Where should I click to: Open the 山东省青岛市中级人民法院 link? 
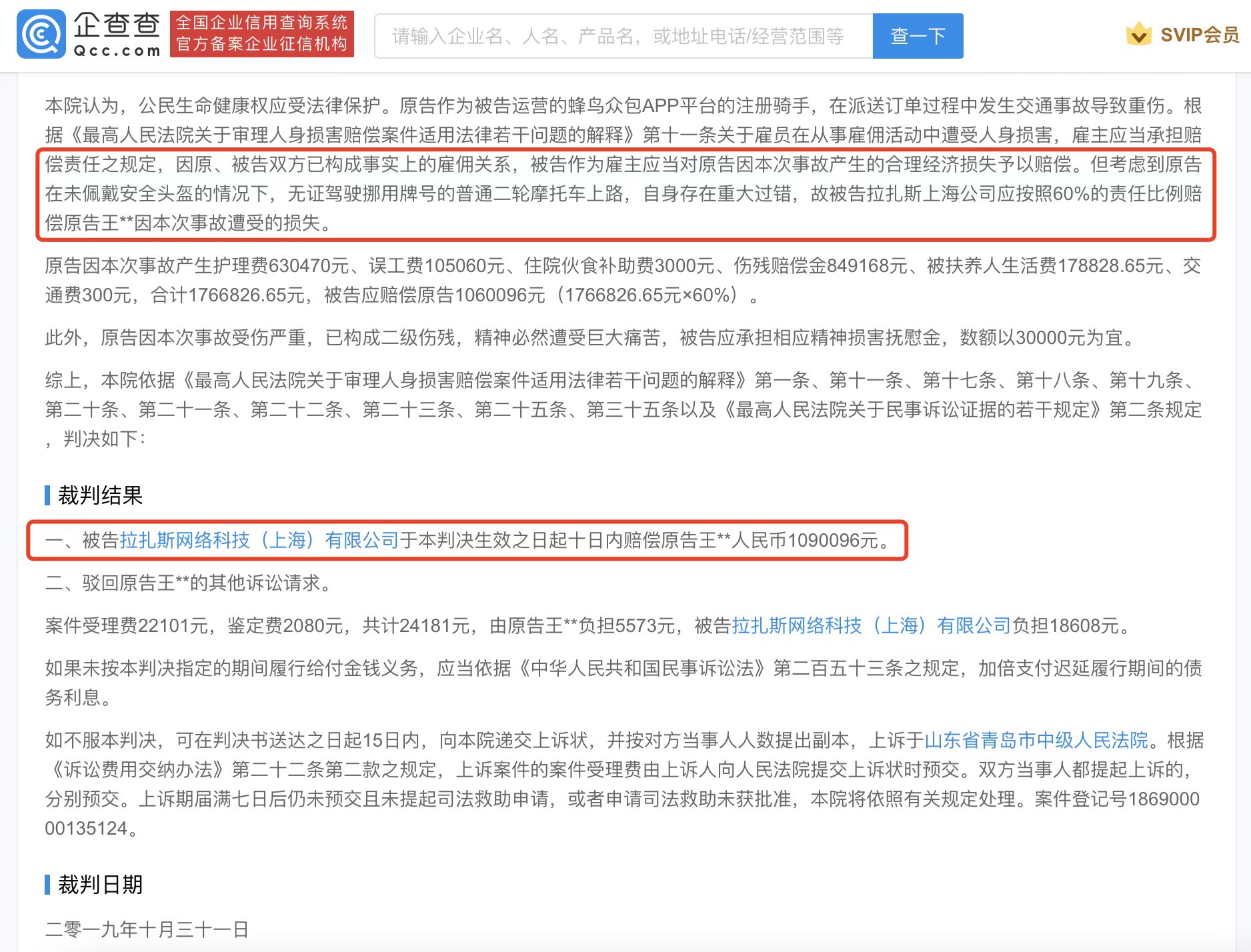(1036, 740)
